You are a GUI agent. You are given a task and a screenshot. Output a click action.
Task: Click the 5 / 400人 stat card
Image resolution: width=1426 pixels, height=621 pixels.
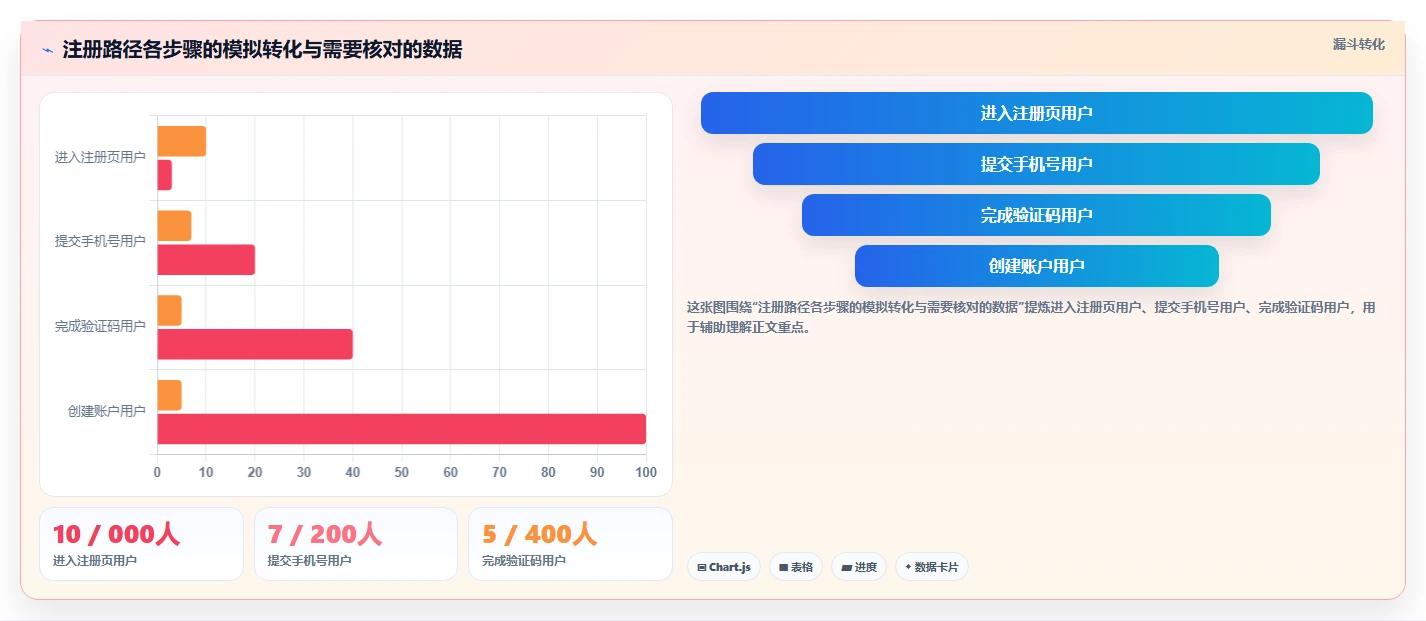click(x=570, y=544)
